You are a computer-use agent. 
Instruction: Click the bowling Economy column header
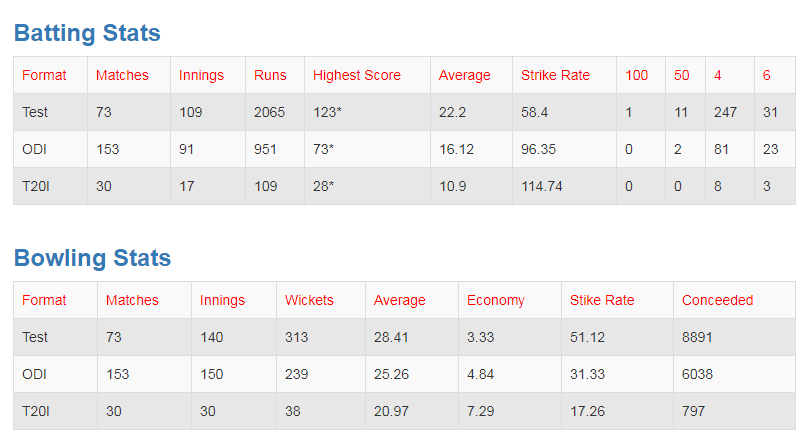(495, 300)
